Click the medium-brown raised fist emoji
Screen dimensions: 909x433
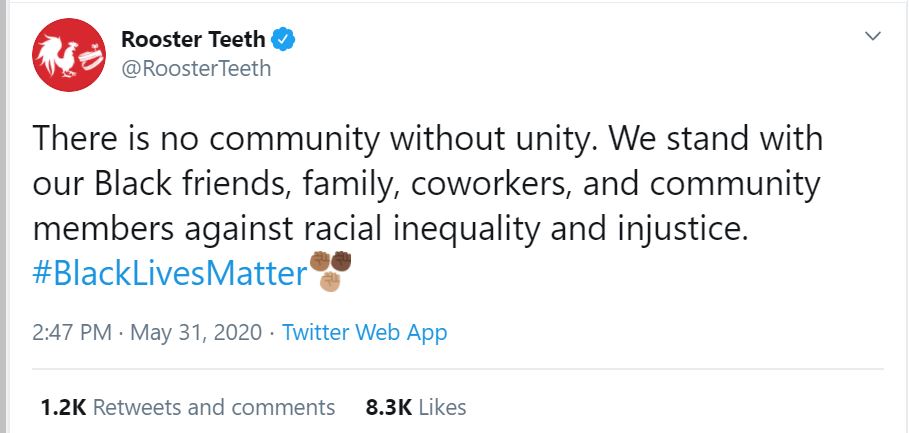[x=320, y=262]
